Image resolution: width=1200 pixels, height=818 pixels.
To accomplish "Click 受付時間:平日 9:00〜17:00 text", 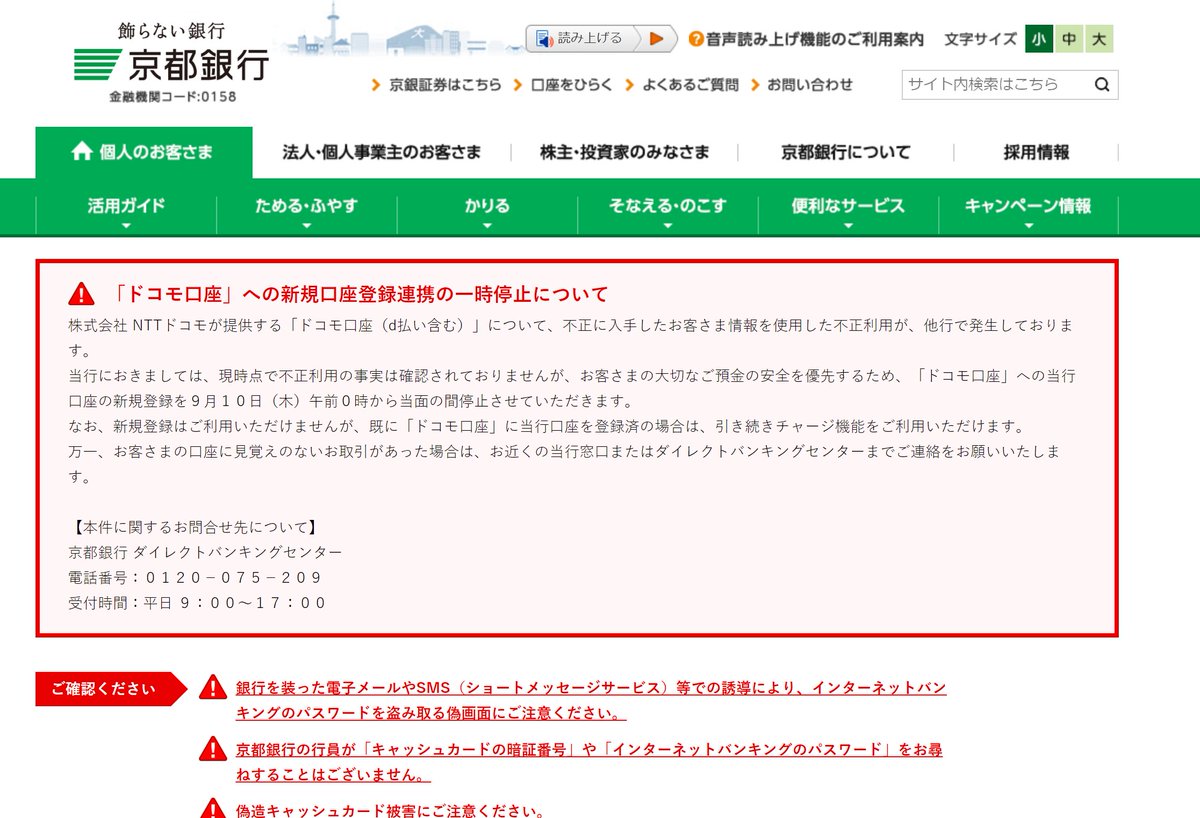I will [x=197, y=603].
